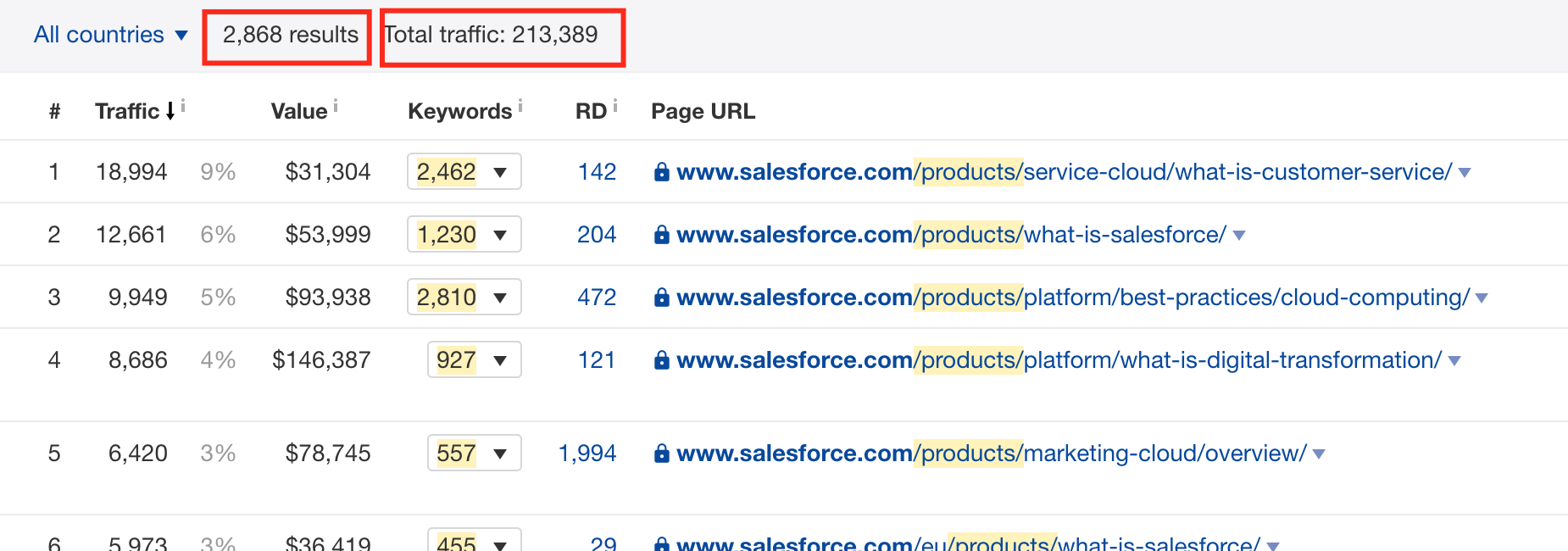
Task: Click the # column header
Action: 54,111
